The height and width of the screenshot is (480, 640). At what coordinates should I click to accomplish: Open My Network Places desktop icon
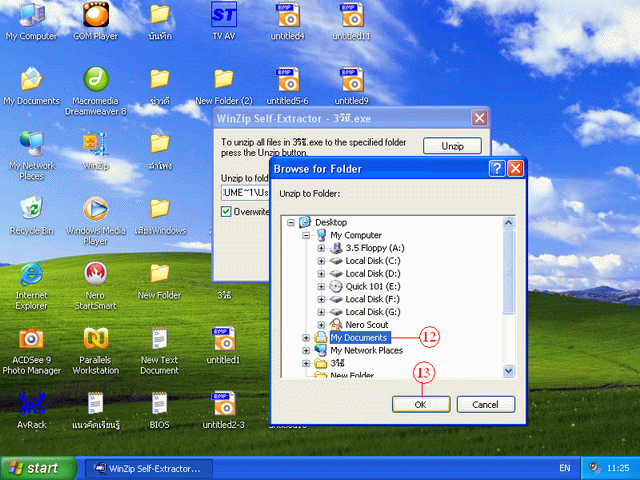pyautogui.click(x=31, y=156)
